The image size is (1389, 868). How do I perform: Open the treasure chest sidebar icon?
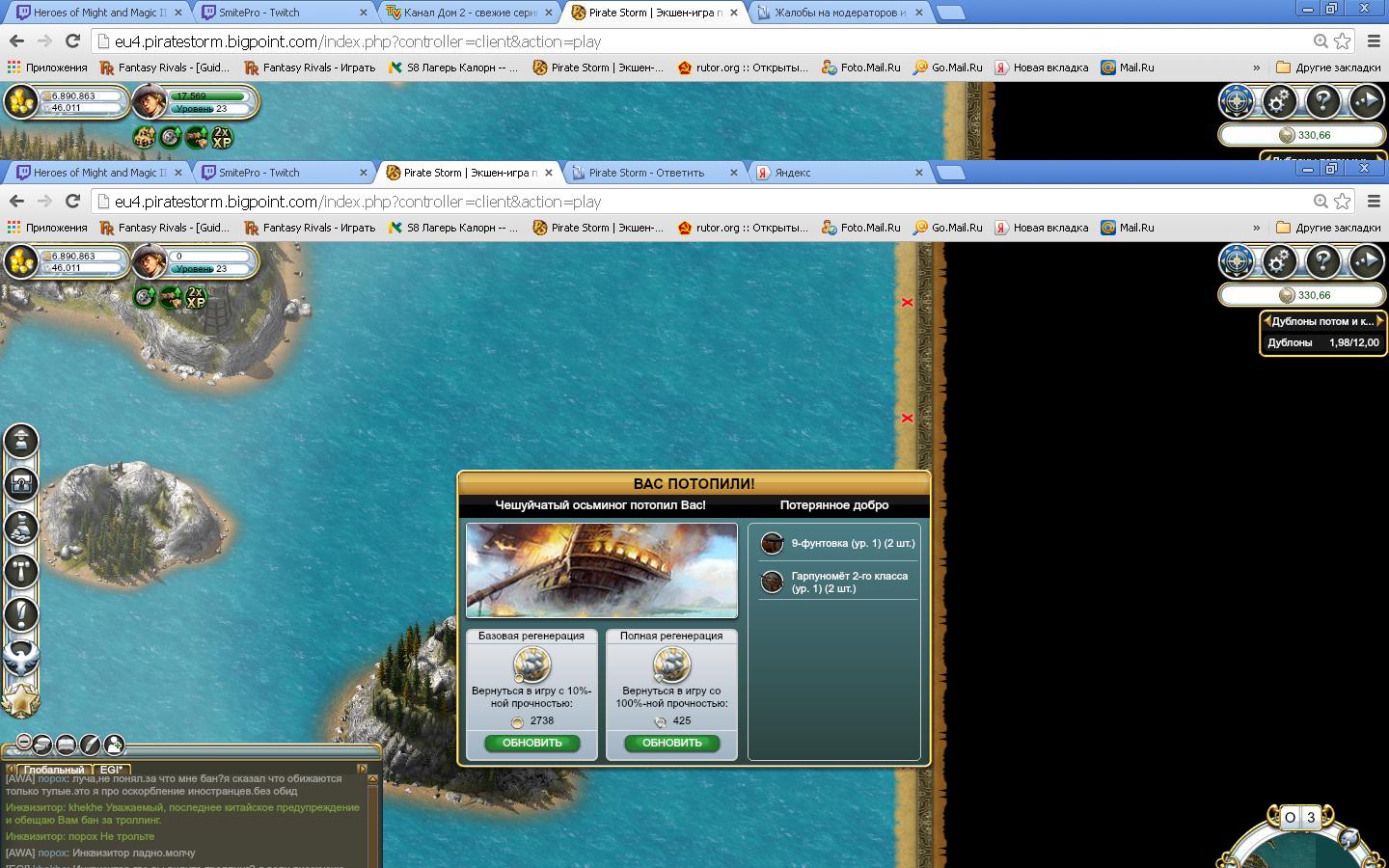[x=21, y=484]
